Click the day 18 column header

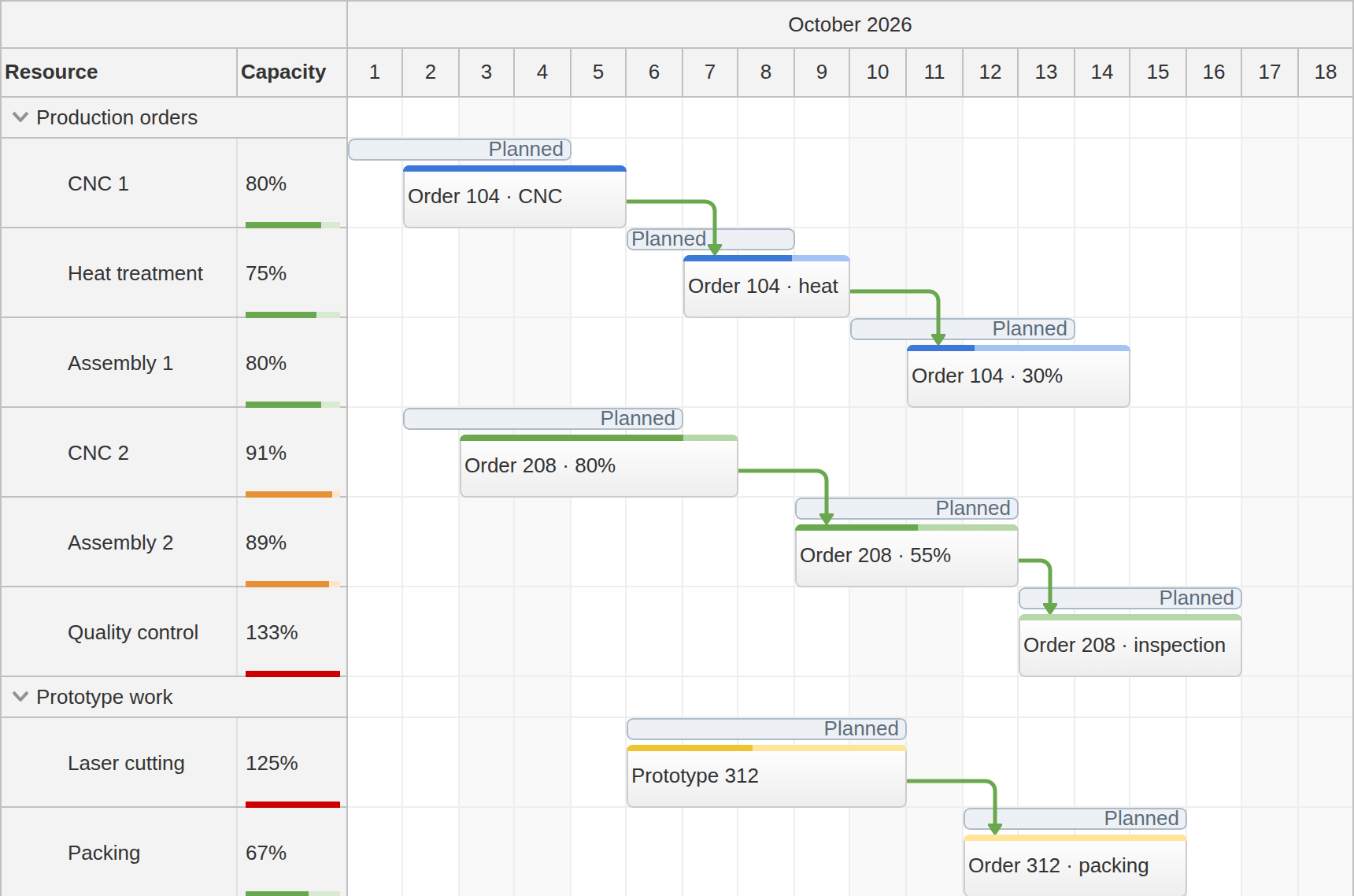click(1326, 72)
